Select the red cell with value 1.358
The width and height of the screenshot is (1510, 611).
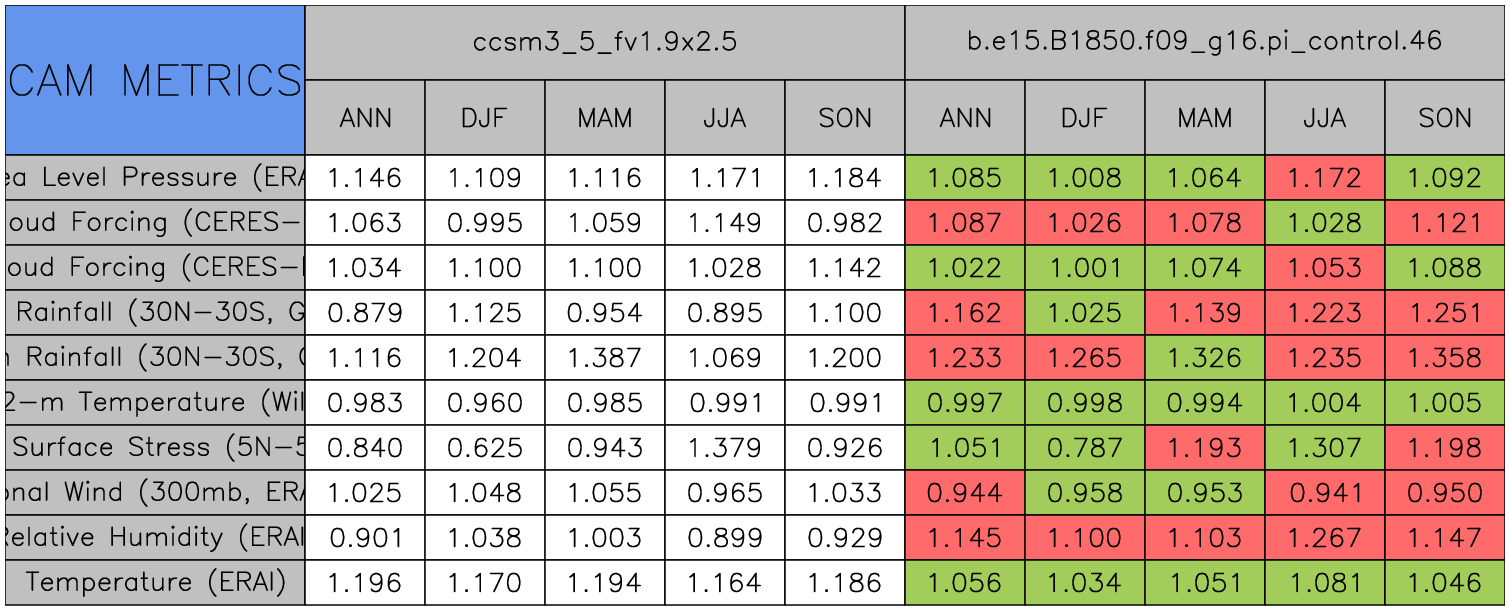[x=1445, y=358]
